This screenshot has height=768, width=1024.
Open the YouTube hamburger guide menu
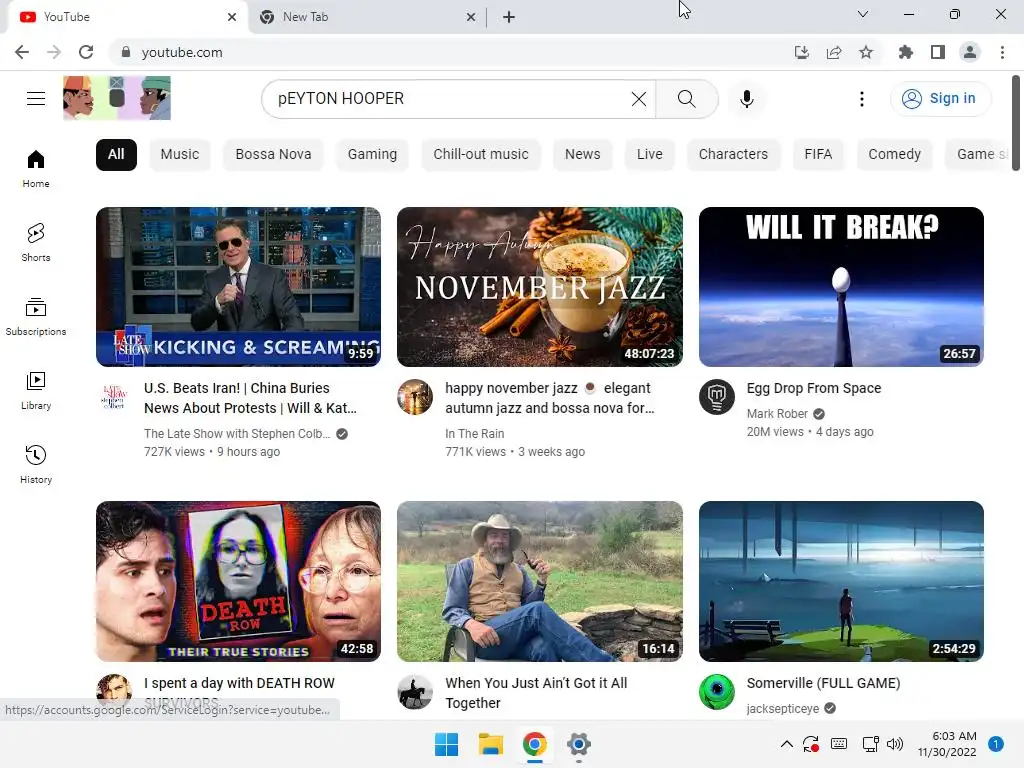click(36, 99)
